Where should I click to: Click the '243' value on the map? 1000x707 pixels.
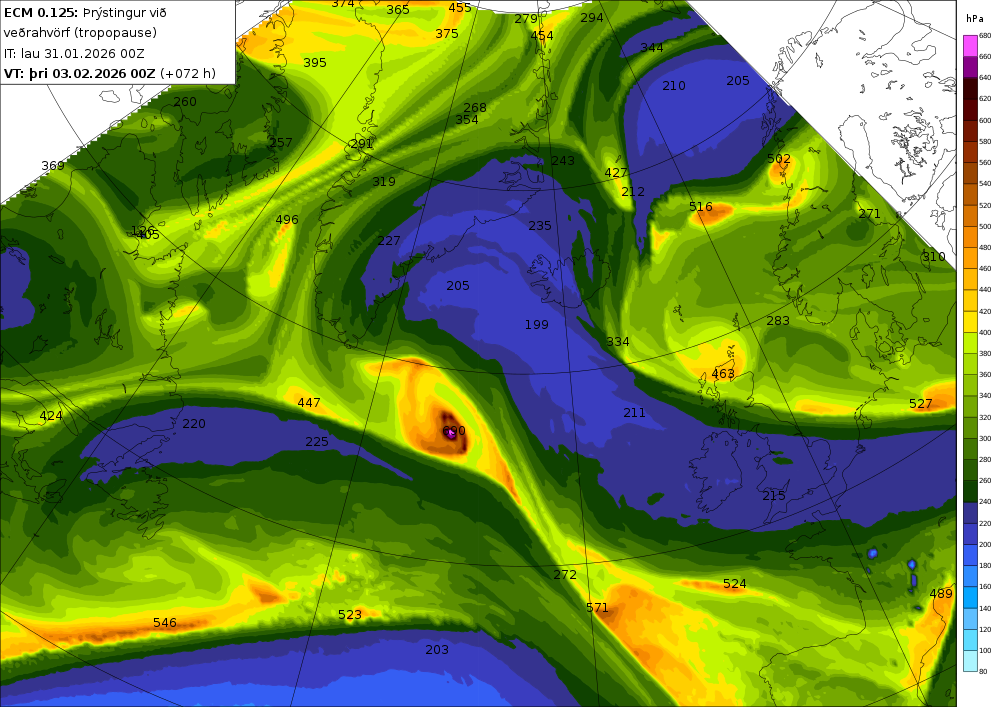click(x=562, y=161)
